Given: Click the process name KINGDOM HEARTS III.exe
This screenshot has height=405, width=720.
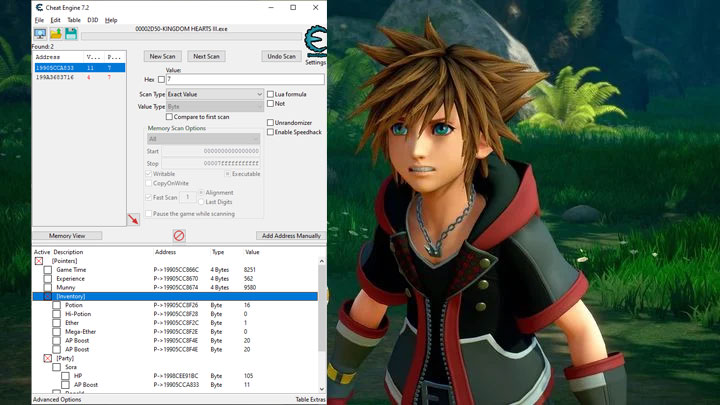Looking at the screenshot, I should click(x=181, y=28).
